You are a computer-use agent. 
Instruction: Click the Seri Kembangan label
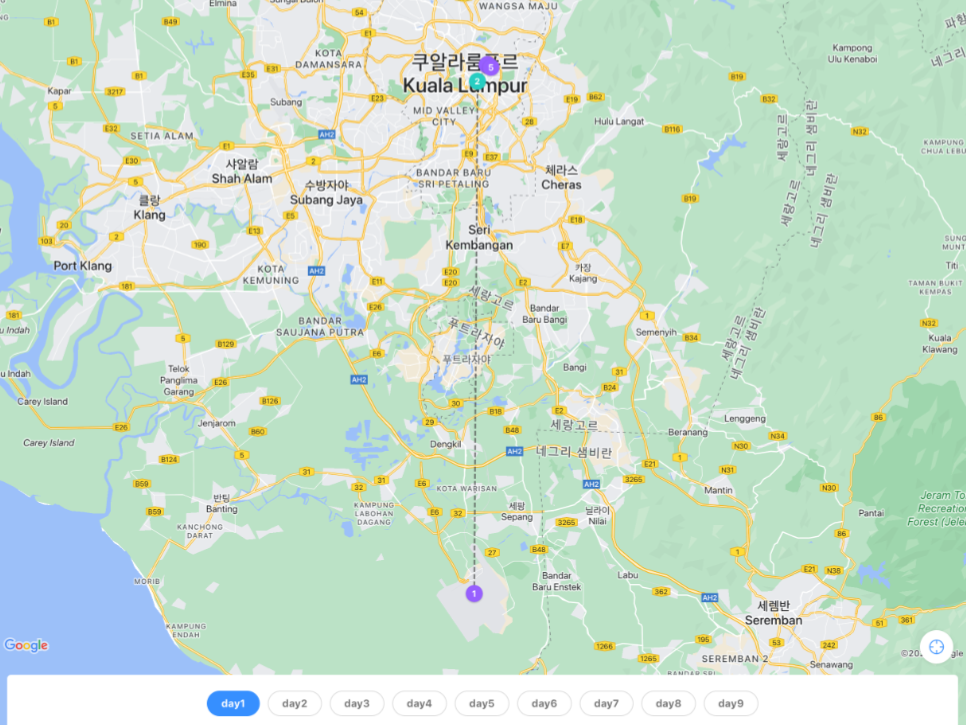click(x=479, y=237)
